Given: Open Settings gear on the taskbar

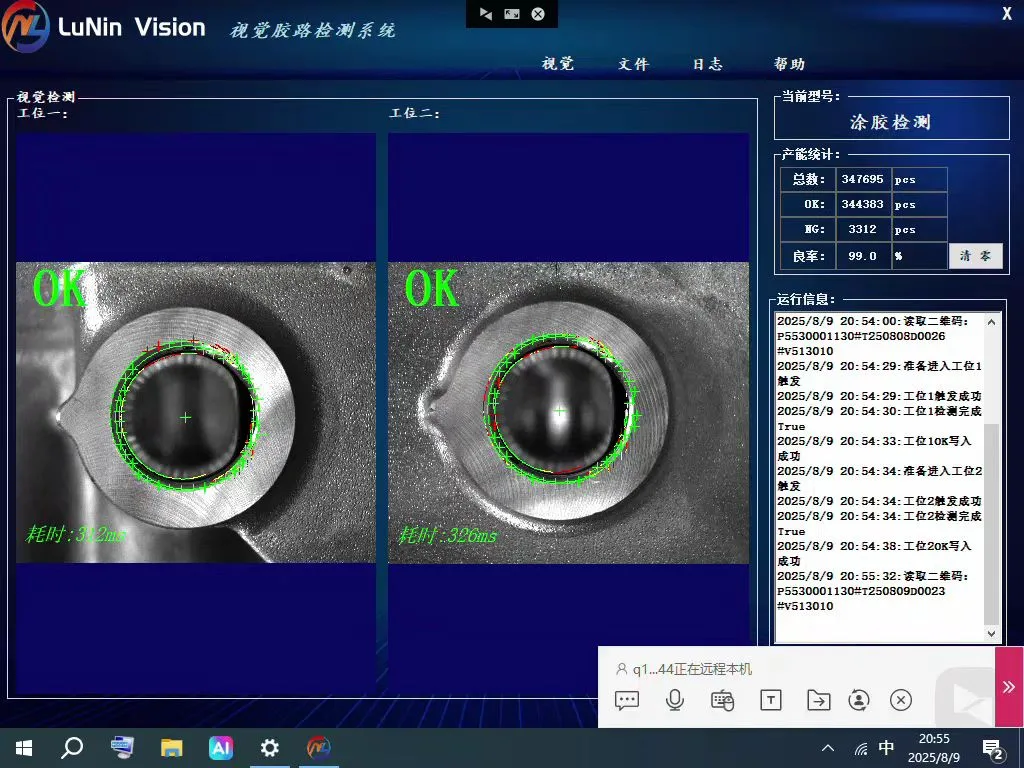Looking at the screenshot, I should click(x=270, y=748).
